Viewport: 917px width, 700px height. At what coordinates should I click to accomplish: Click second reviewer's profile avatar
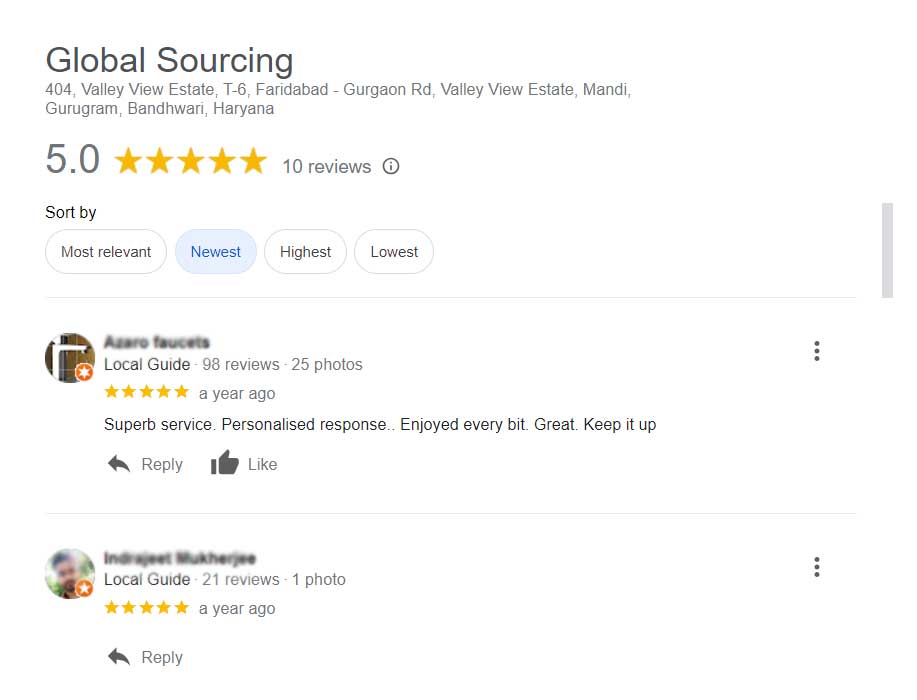coord(70,574)
